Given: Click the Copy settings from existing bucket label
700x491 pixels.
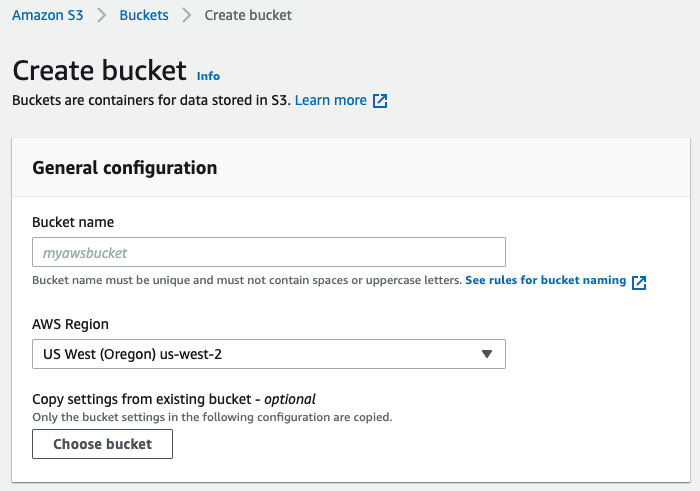Looking at the screenshot, I should coord(174,399).
